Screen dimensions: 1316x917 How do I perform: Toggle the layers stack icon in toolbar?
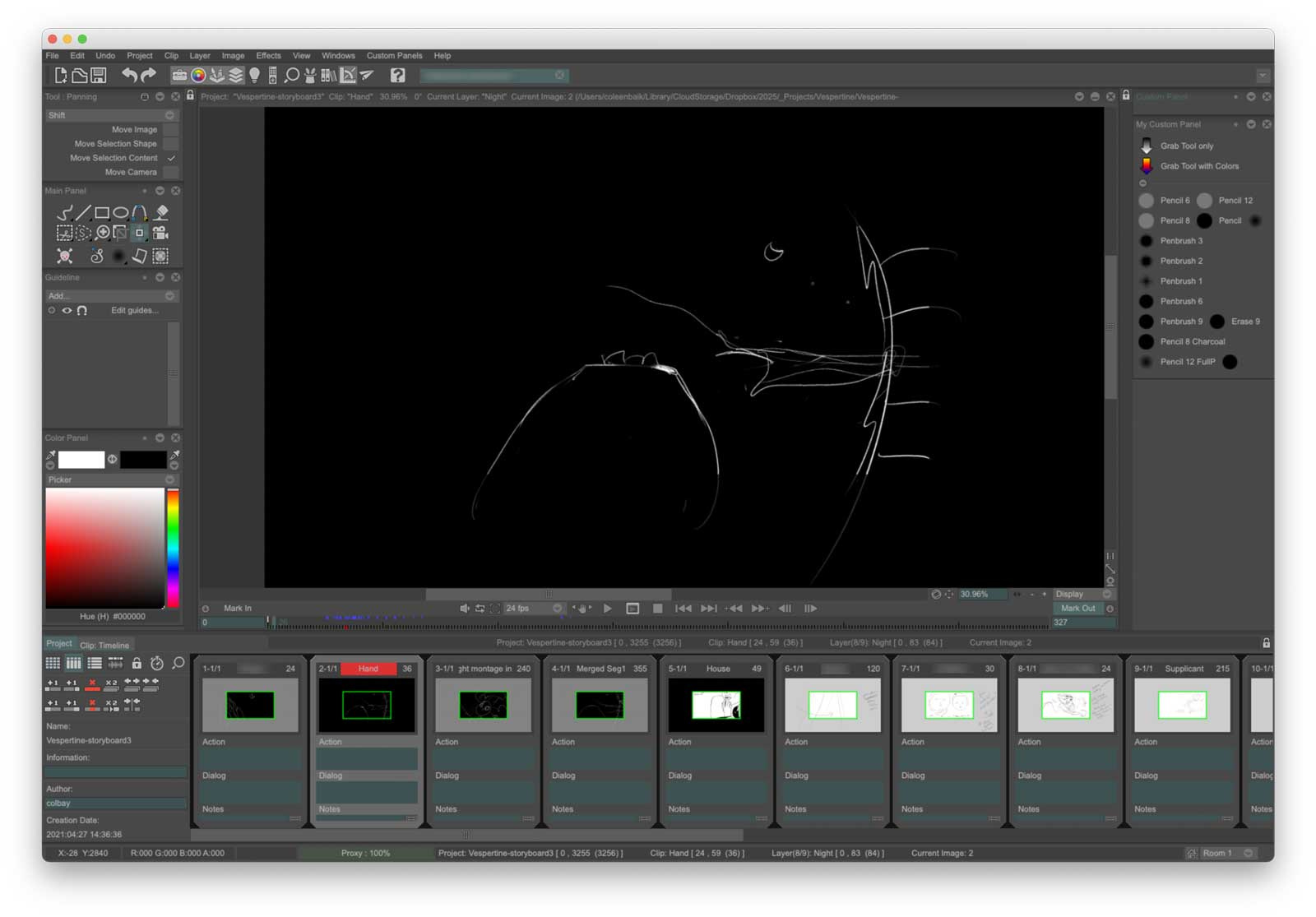[x=236, y=76]
